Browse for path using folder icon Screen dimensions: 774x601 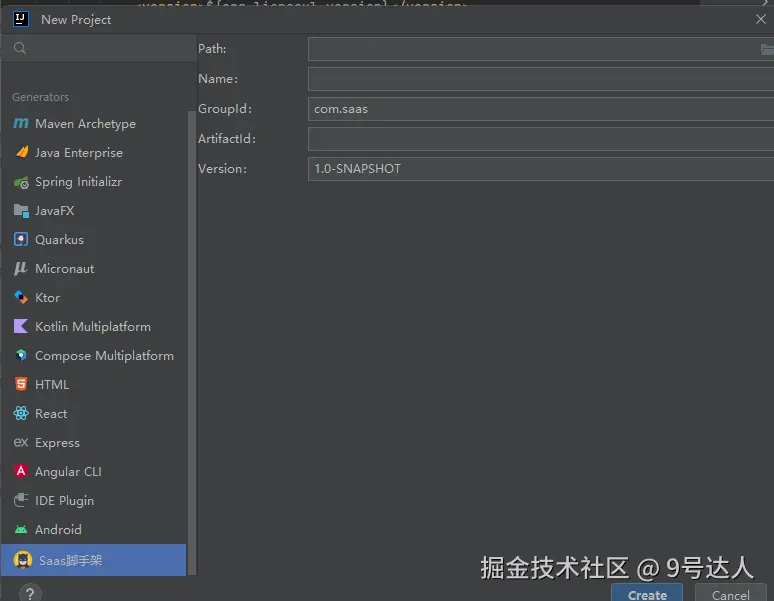[x=767, y=49]
